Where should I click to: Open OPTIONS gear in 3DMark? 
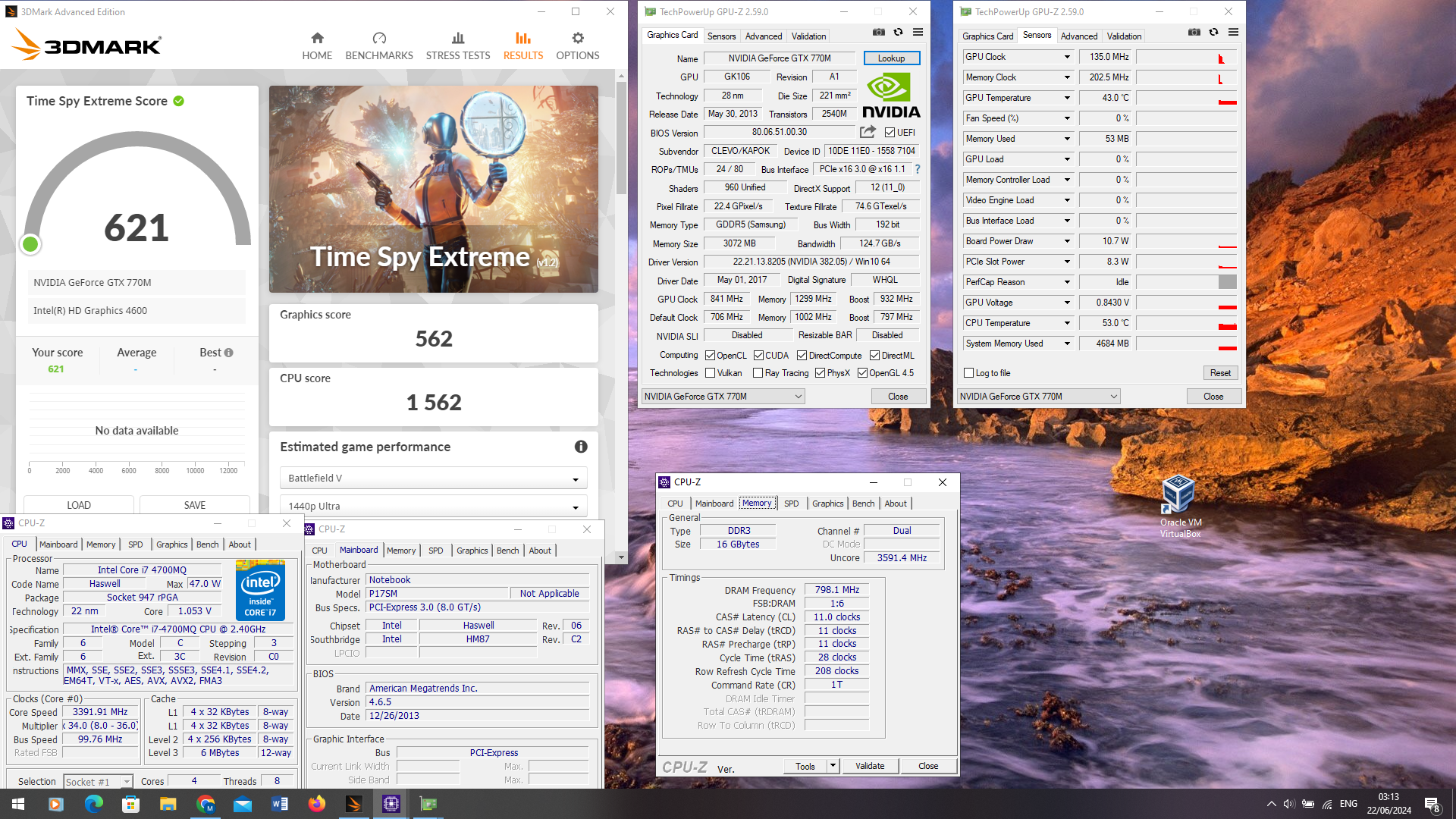[578, 46]
